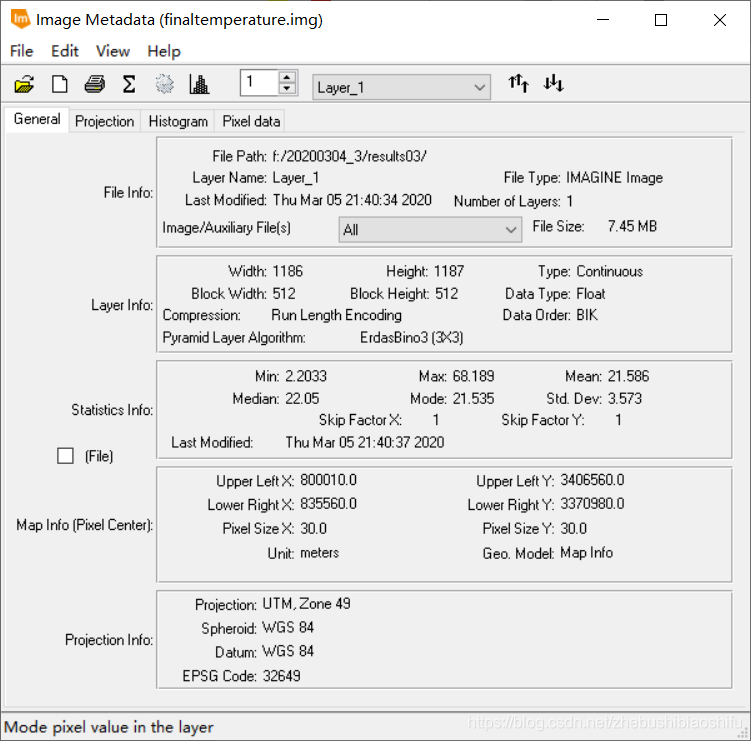Viewport: 751px width, 741px height.
Task: Open the View menu
Action: pos(113,51)
